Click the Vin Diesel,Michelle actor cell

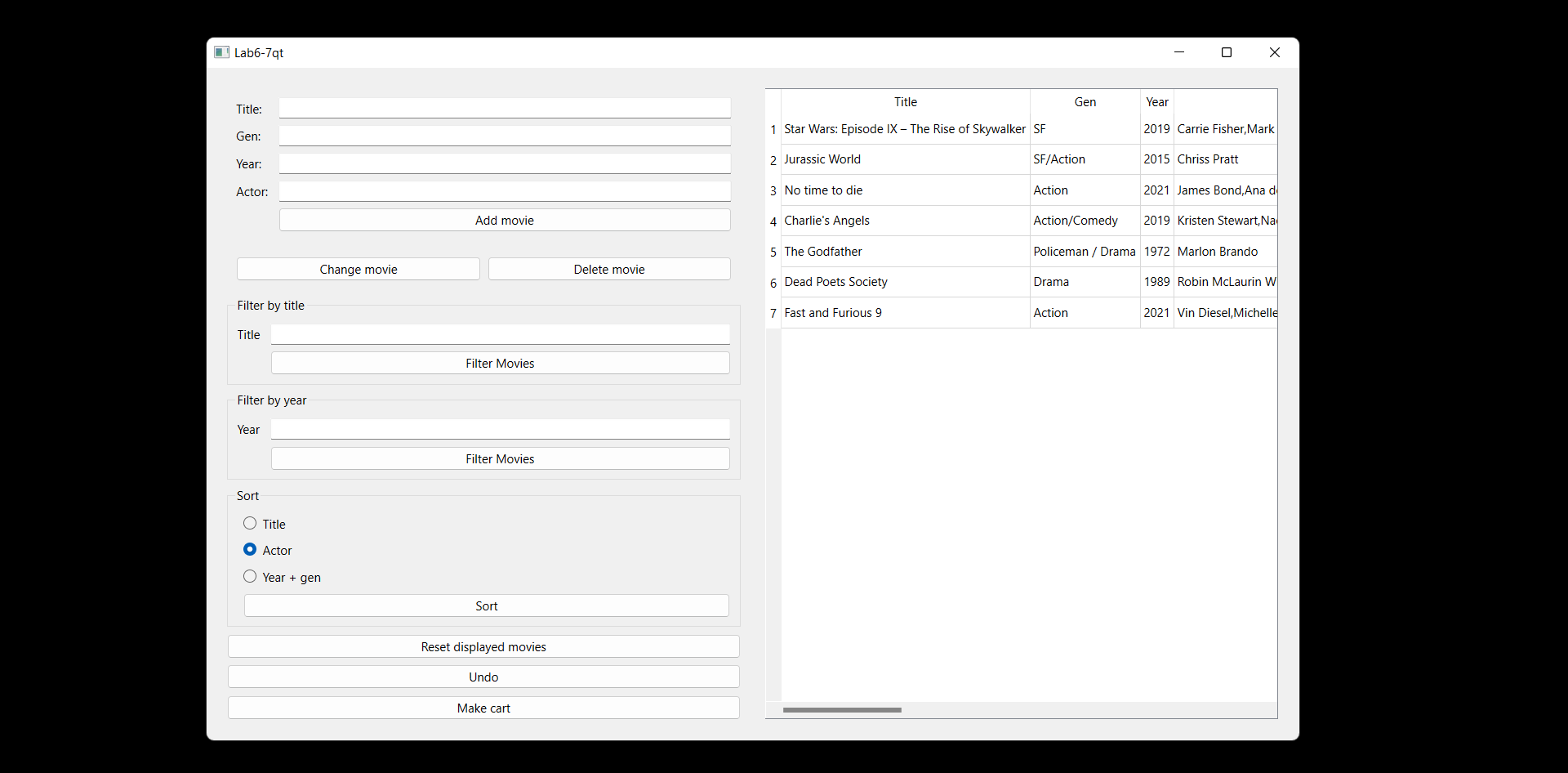(x=1226, y=313)
